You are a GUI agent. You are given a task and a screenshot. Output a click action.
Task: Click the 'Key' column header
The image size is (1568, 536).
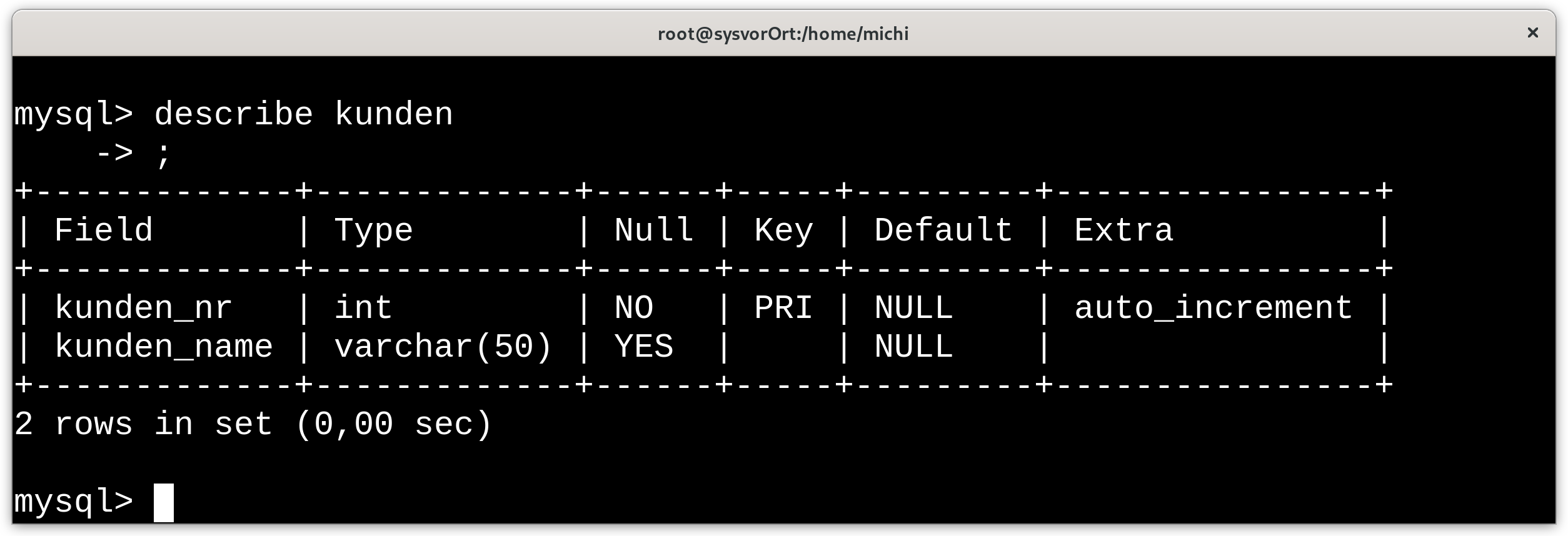(x=784, y=231)
